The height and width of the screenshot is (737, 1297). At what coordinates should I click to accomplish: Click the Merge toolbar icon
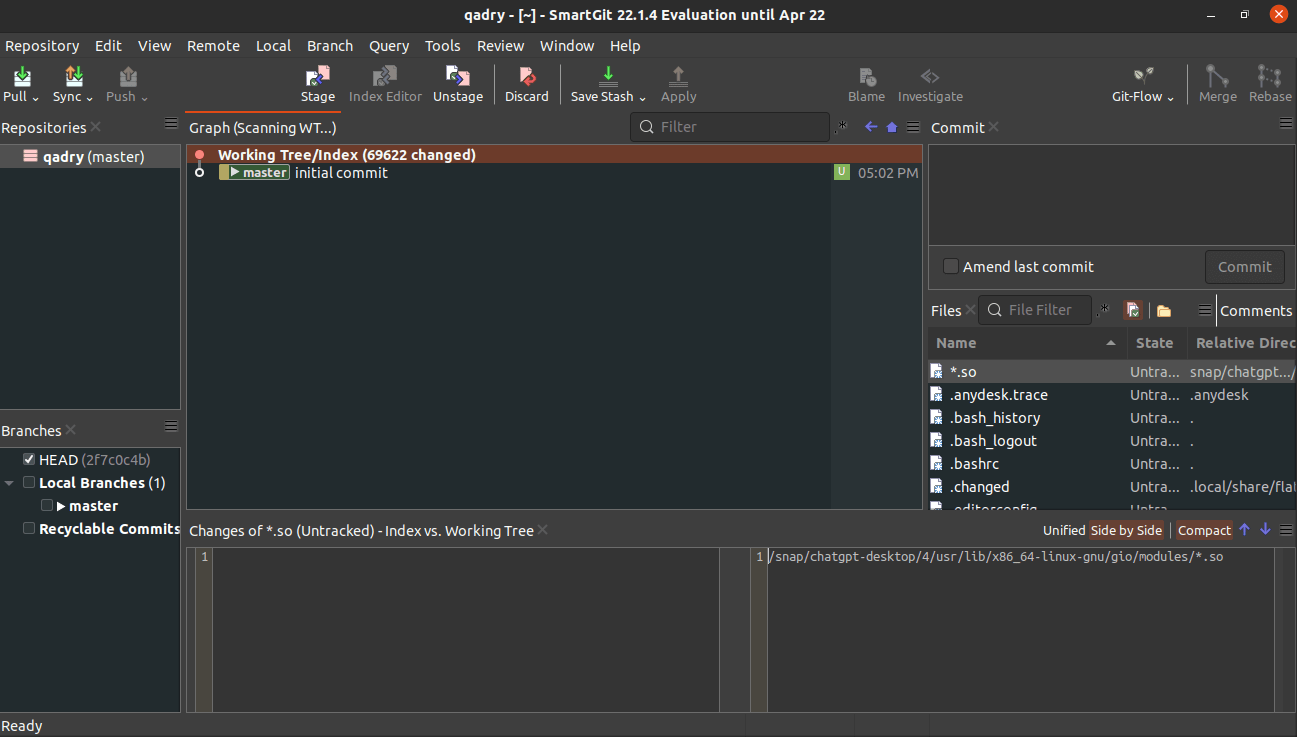click(x=1217, y=76)
